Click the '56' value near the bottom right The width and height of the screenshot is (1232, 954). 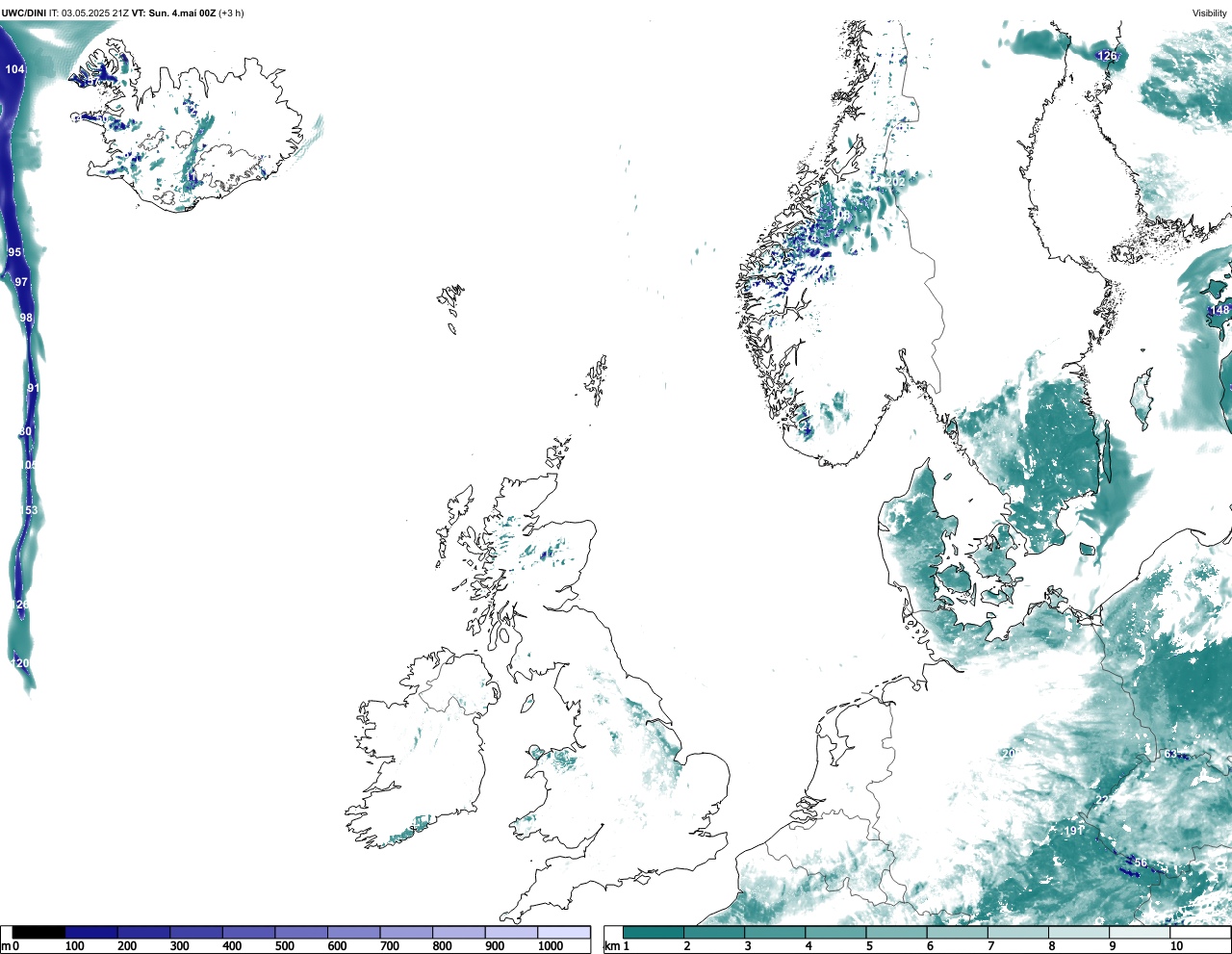coord(1141,863)
